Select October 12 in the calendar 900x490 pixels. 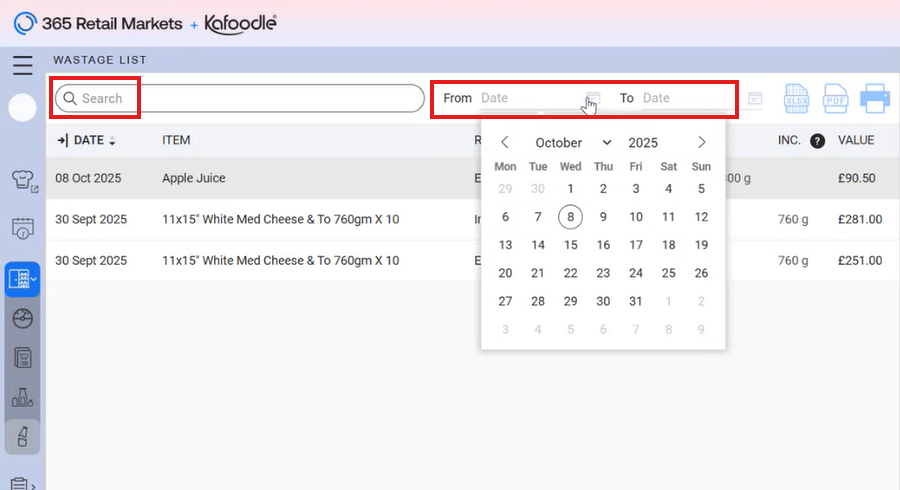point(701,217)
